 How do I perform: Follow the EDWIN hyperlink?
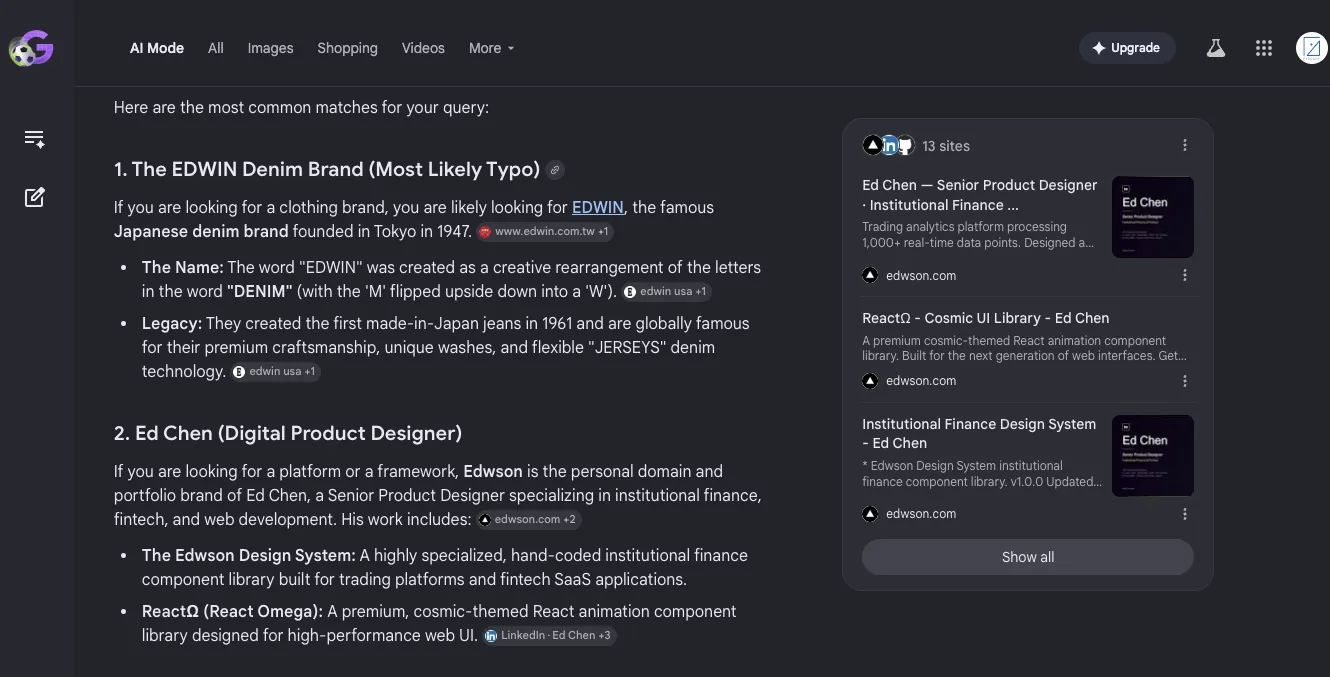[598, 207]
